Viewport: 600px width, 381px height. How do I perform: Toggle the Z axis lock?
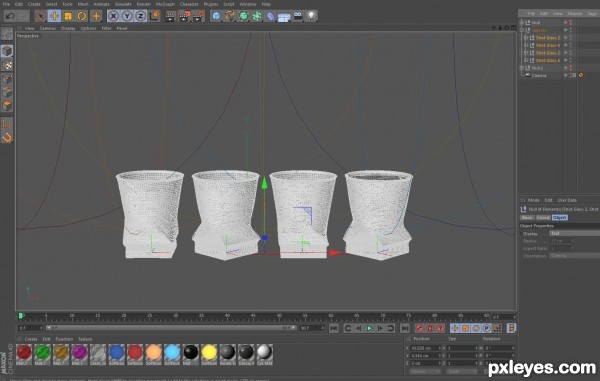(x=140, y=16)
